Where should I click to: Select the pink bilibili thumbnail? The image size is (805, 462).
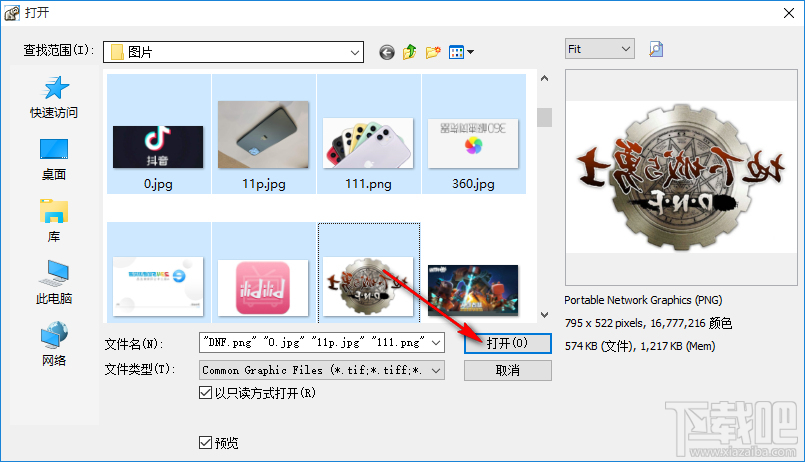point(263,288)
